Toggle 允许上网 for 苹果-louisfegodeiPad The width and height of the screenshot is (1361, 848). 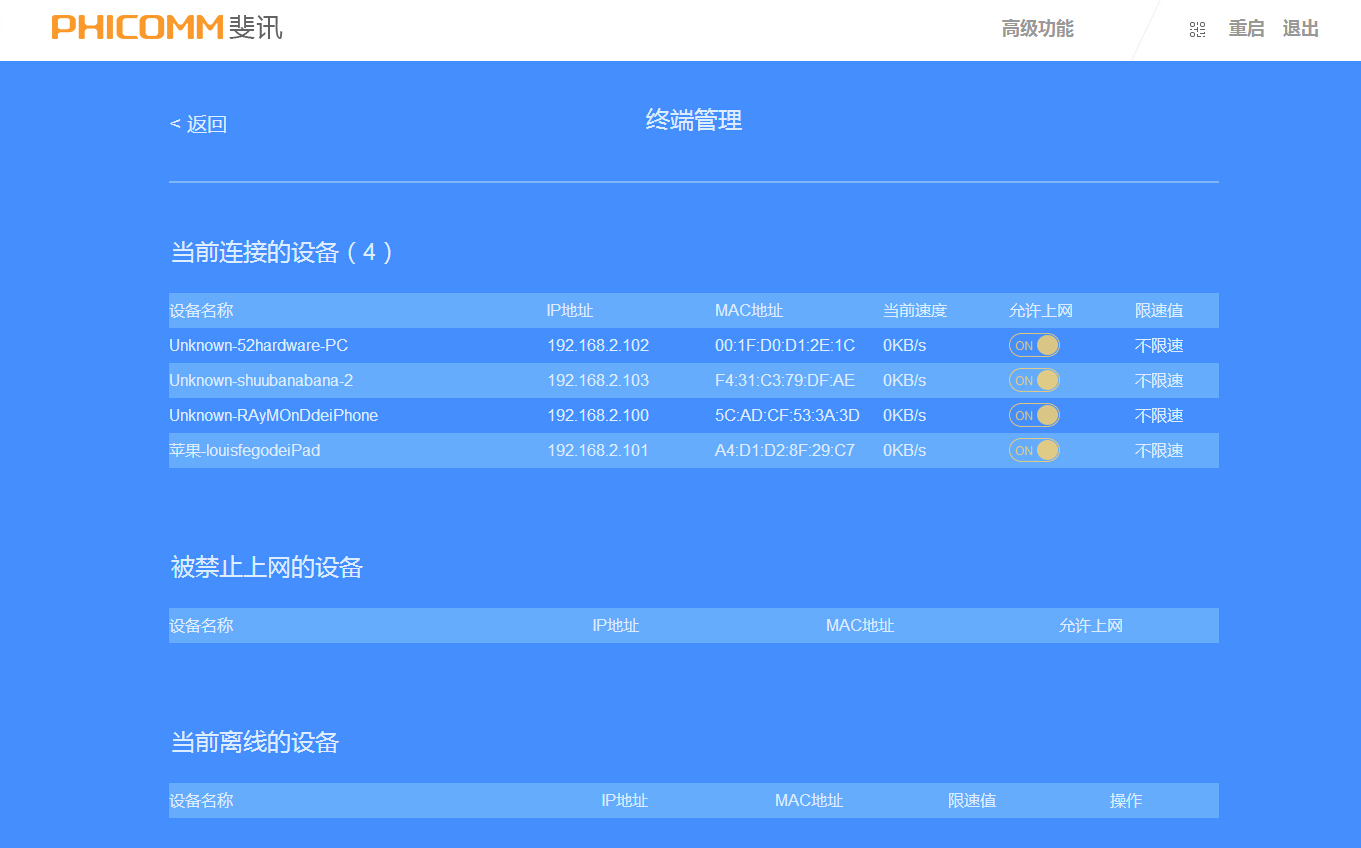(1034, 450)
